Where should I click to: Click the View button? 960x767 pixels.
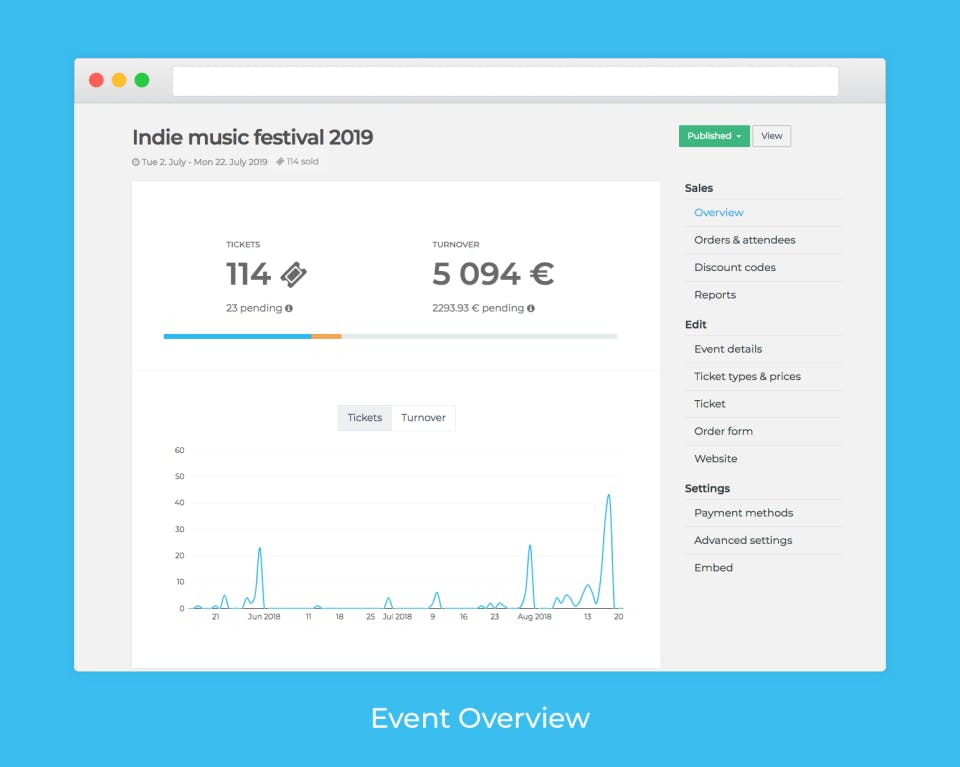pos(771,136)
